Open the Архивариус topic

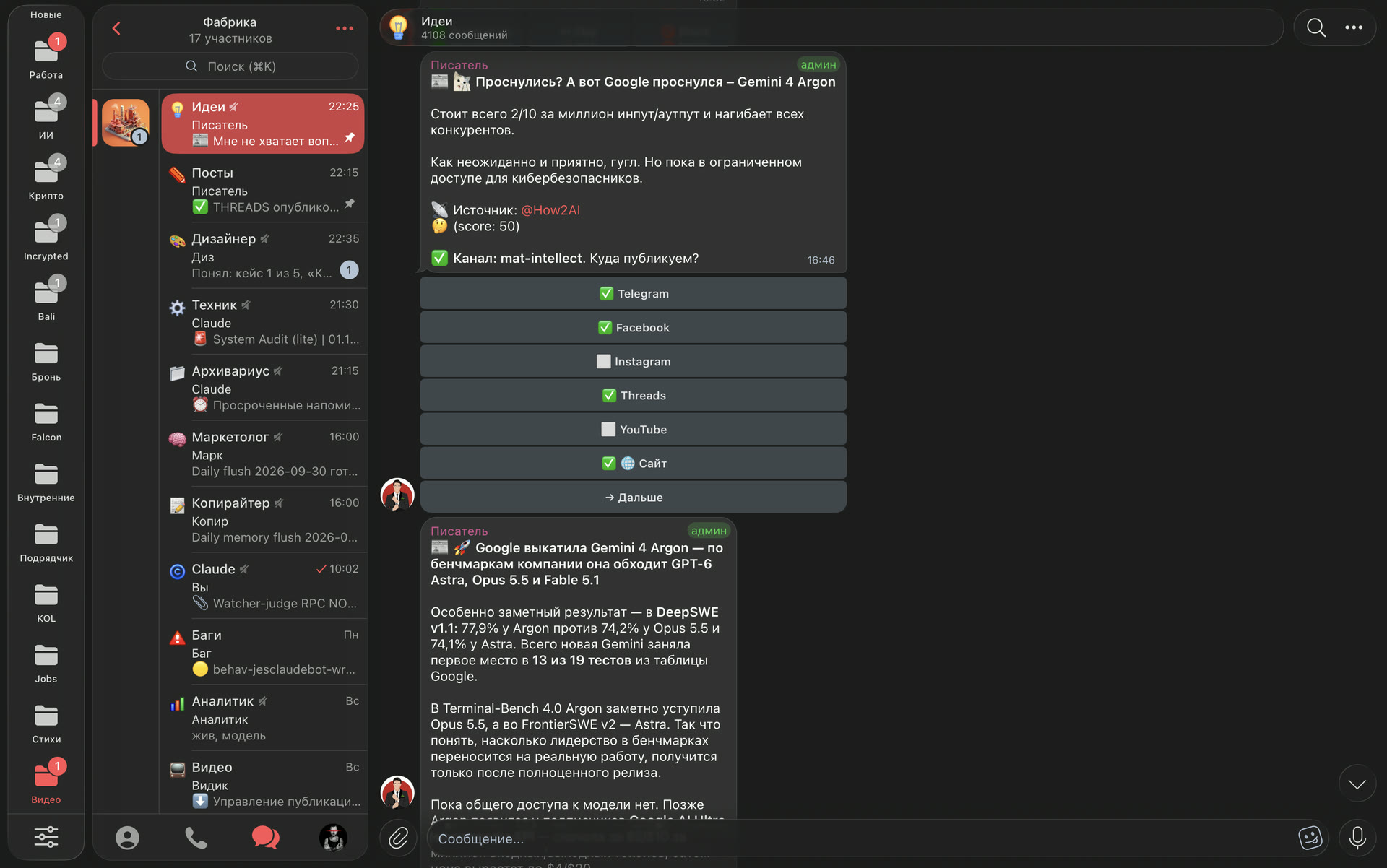[x=264, y=388]
